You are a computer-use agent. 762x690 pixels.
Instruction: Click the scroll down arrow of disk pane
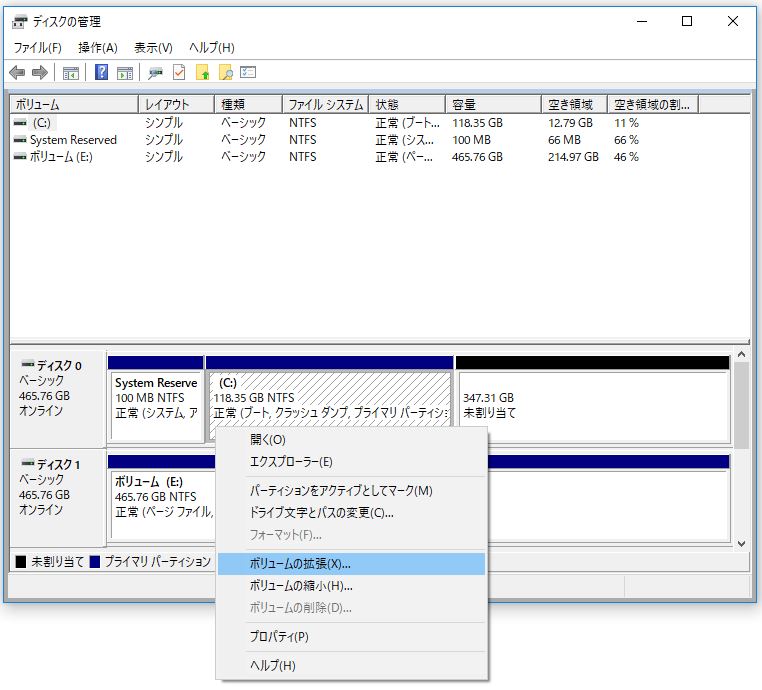742,544
